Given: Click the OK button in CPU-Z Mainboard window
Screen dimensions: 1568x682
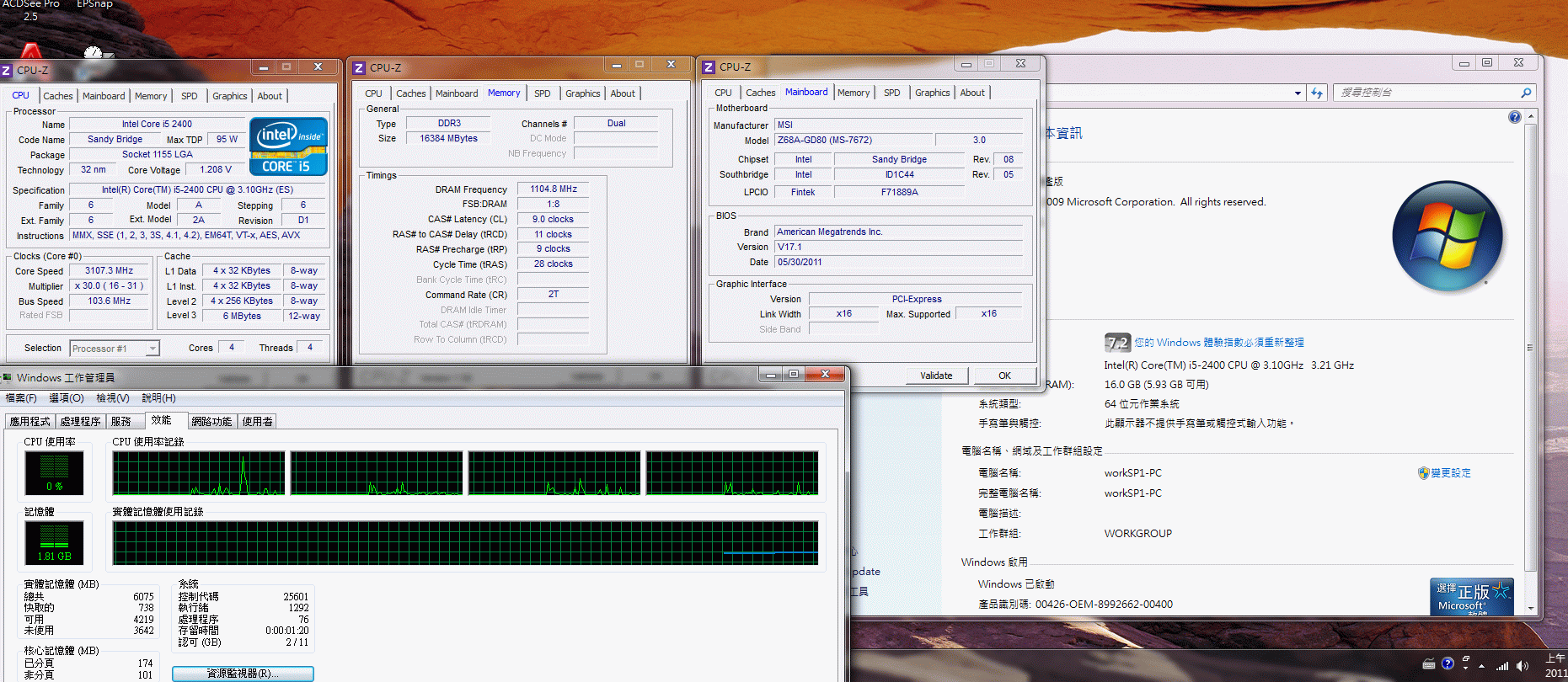Looking at the screenshot, I should coord(1004,376).
